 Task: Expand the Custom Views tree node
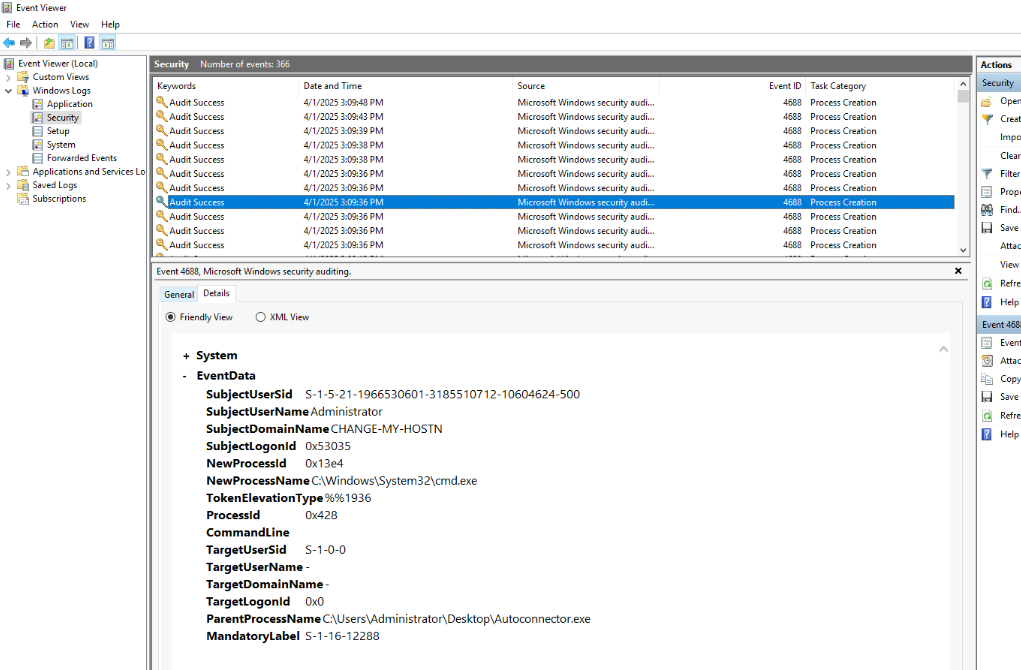9,77
